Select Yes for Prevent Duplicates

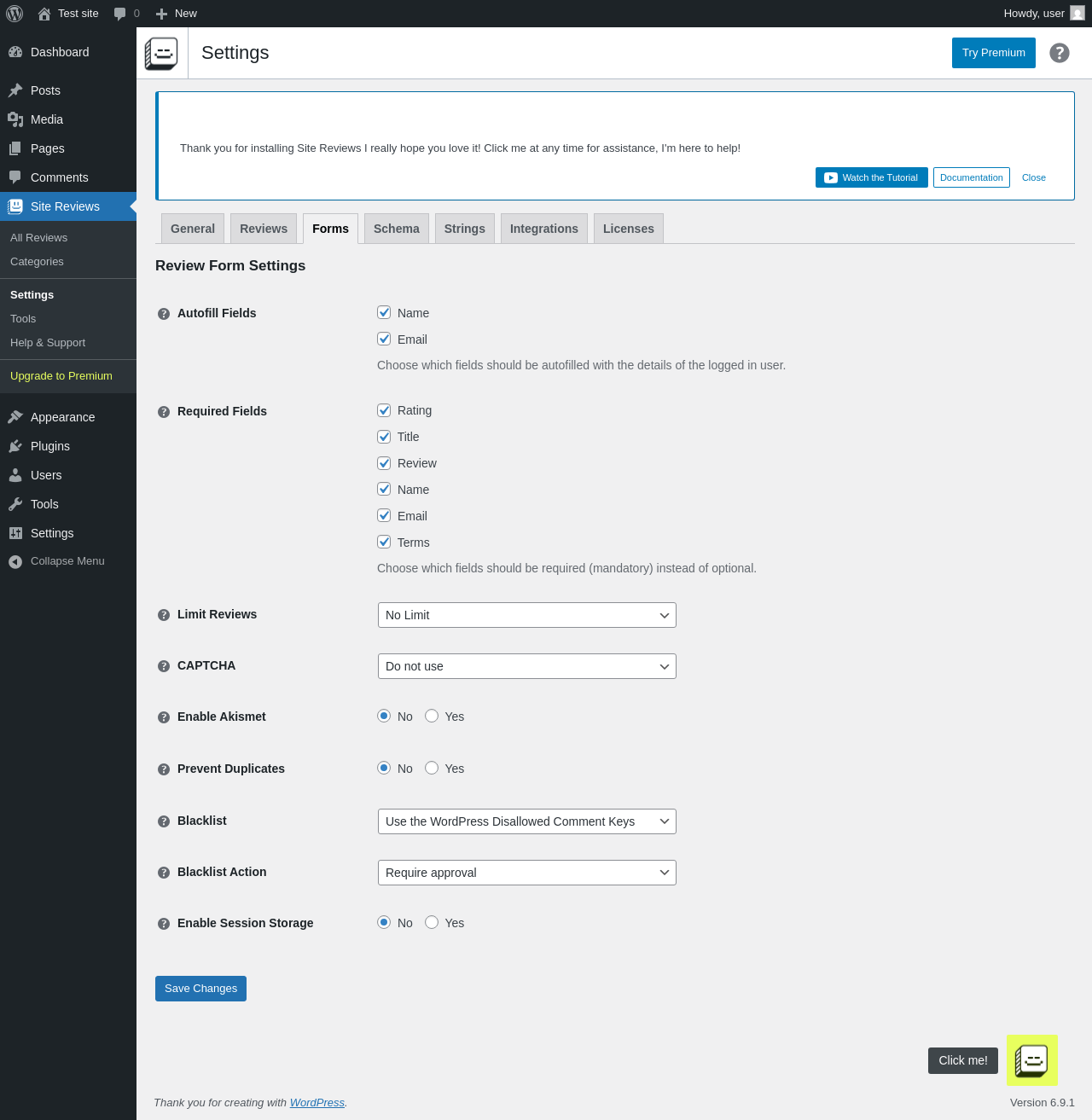(432, 768)
